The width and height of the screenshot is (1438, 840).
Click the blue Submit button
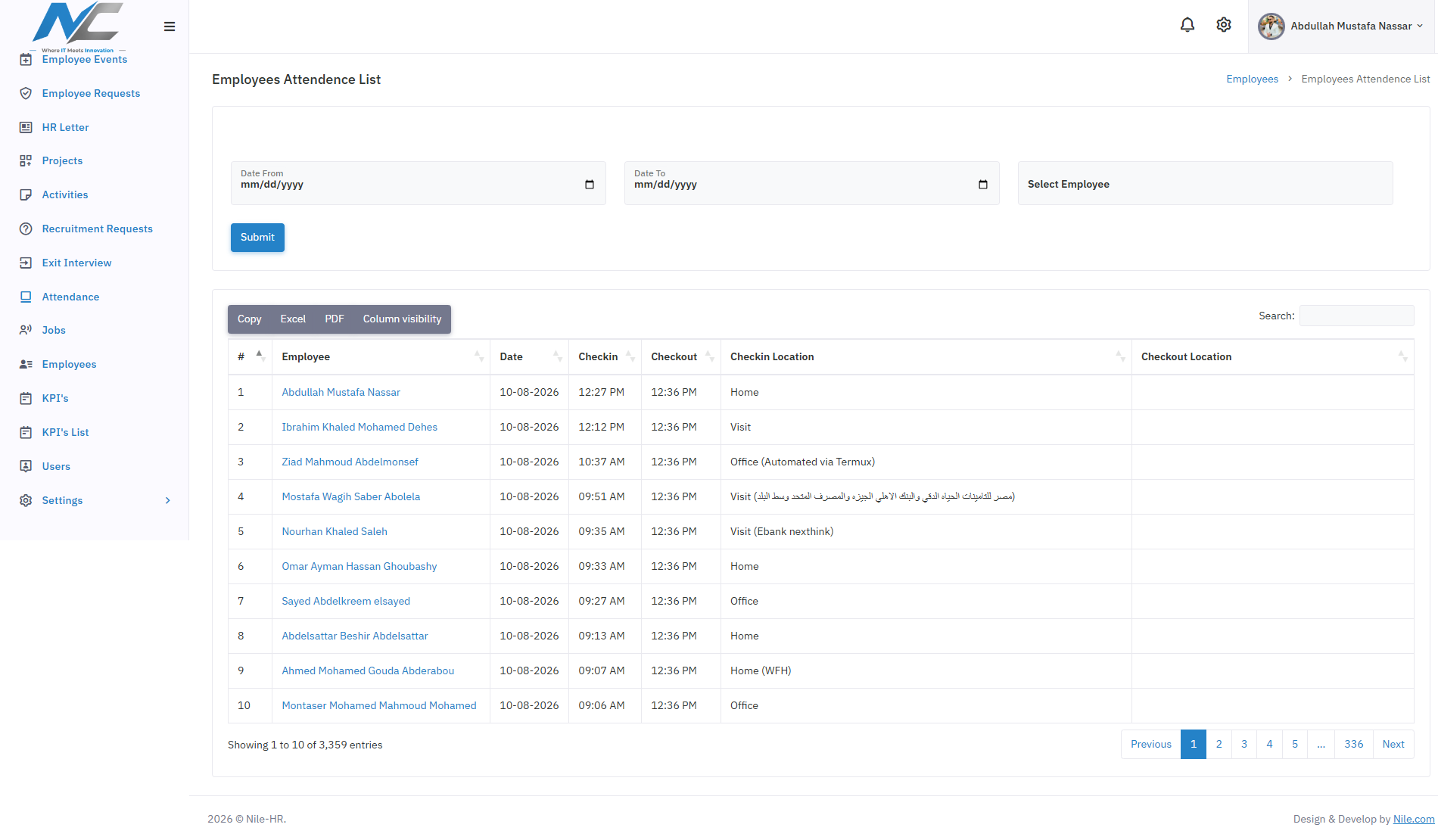(x=257, y=238)
